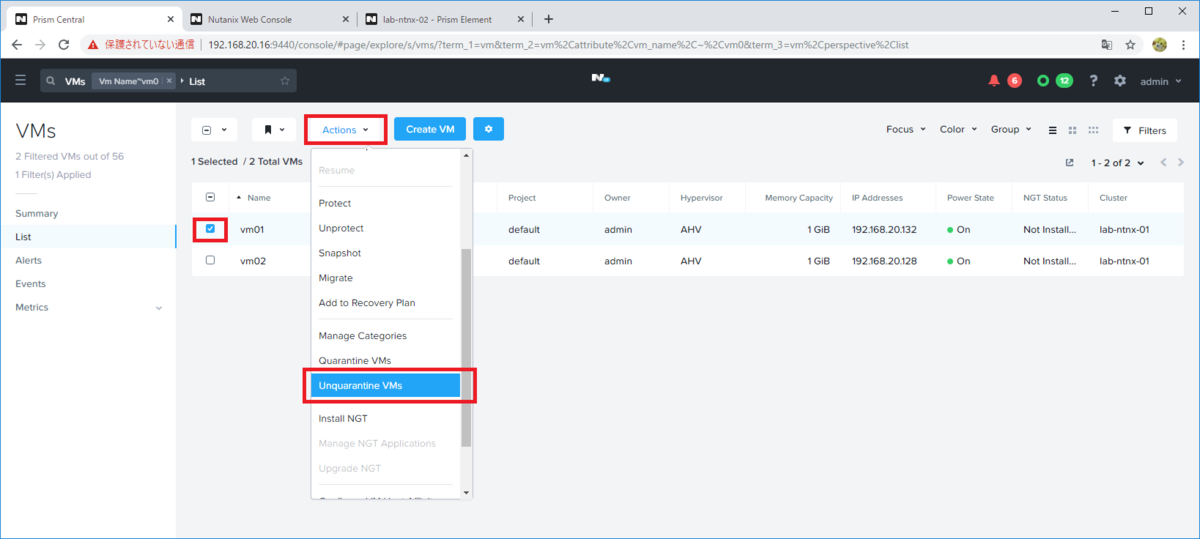Click the search magnifier icon
Viewport: 1200px width, 539px height.
49,81
